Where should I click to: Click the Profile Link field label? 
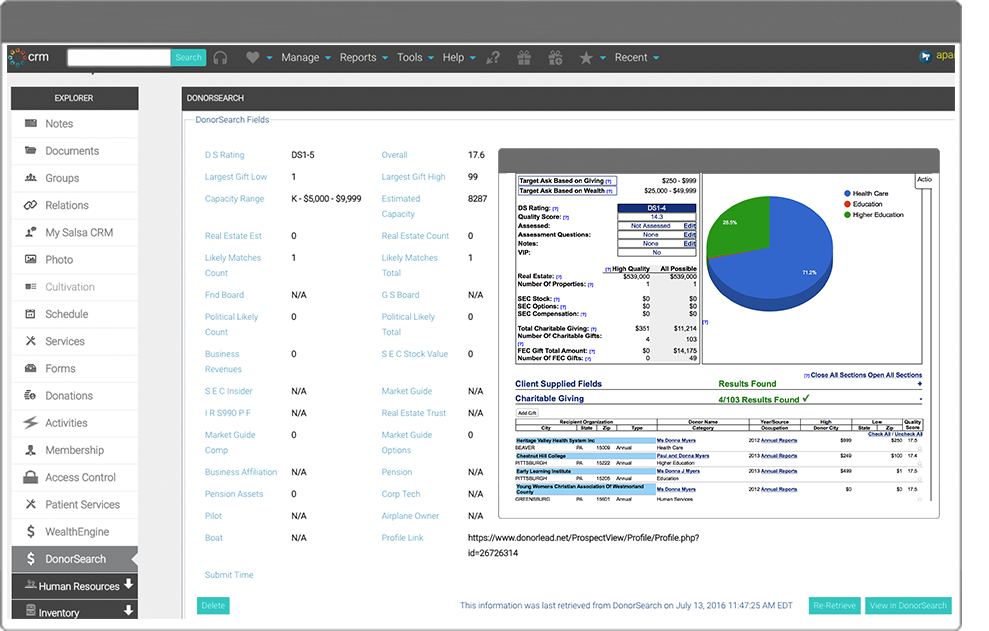pyautogui.click(x=402, y=538)
